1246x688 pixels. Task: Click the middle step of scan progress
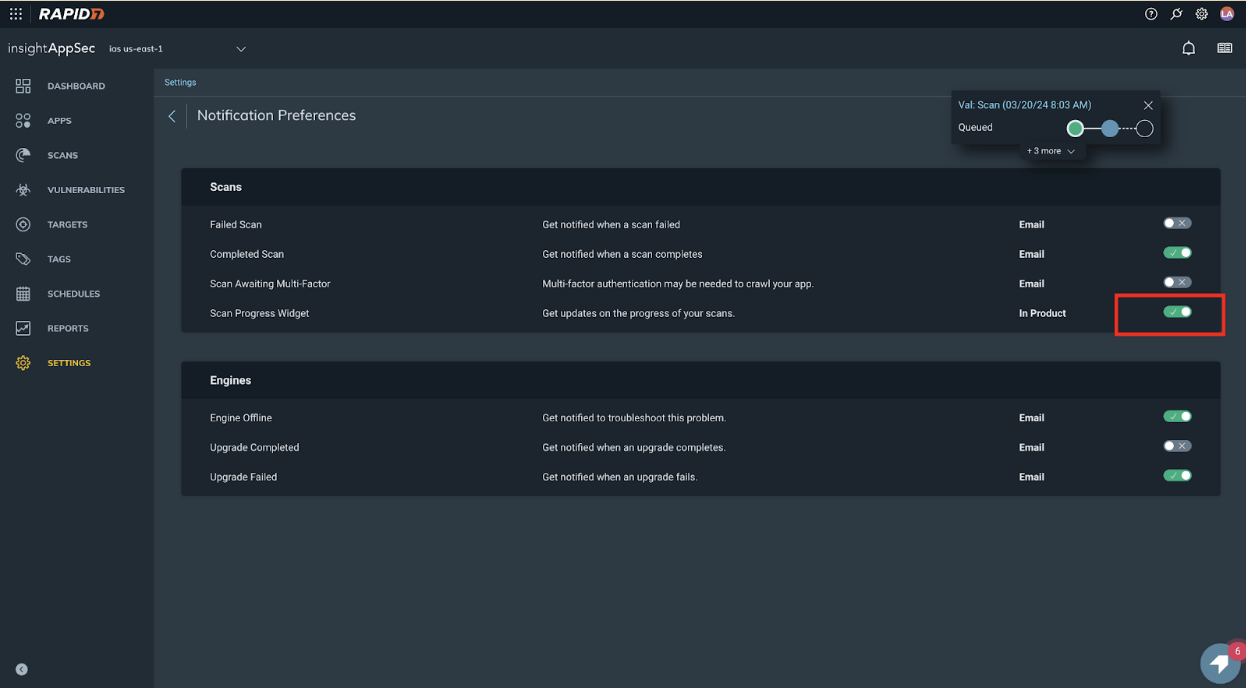point(1110,128)
